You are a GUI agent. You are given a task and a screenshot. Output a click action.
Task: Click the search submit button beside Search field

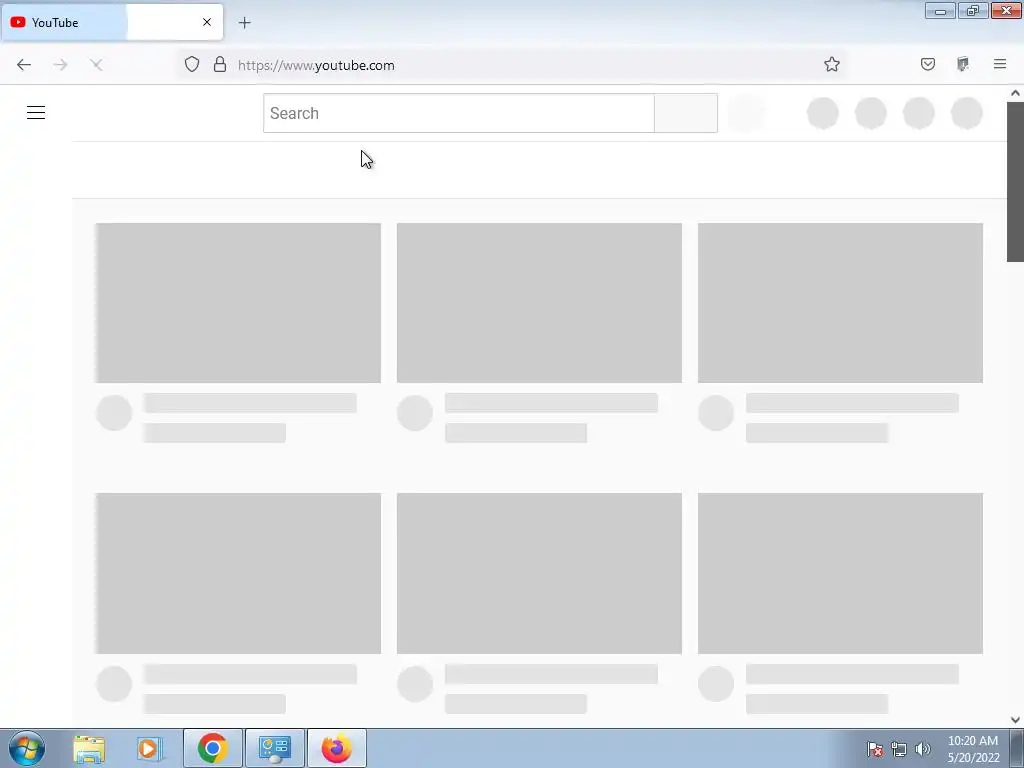click(x=686, y=113)
